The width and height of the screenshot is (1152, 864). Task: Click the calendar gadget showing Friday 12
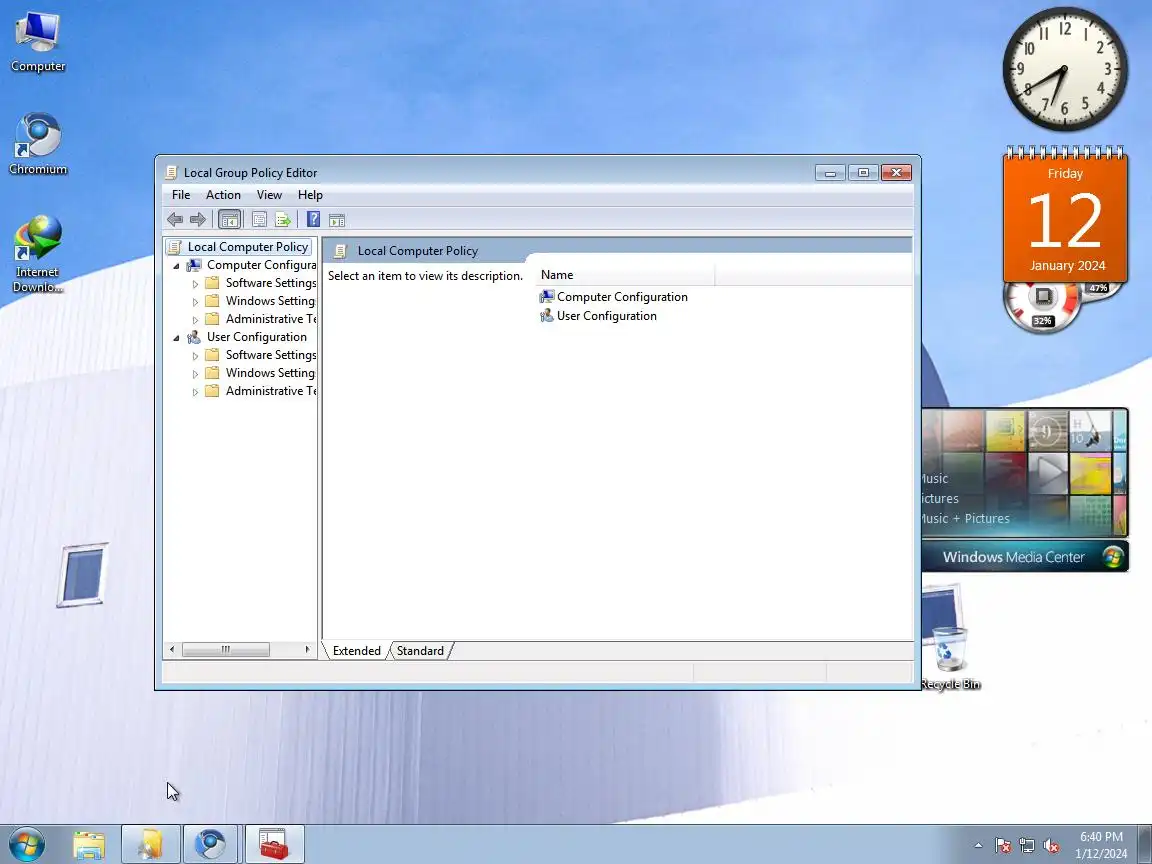(1065, 215)
